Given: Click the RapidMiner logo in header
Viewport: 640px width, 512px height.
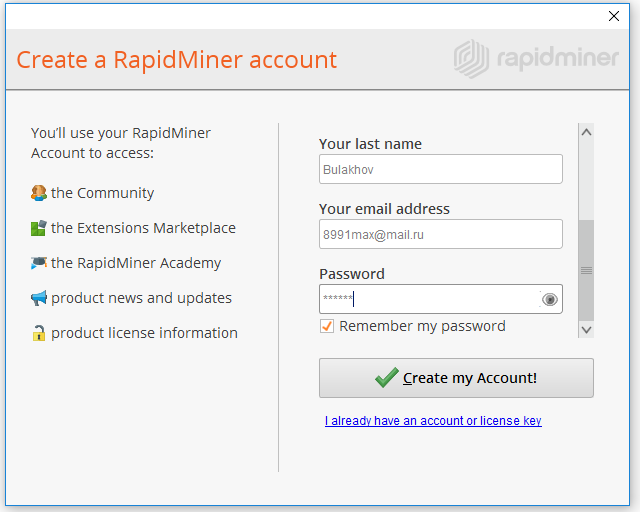Looking at the screenshot, I should pos(536,59).
